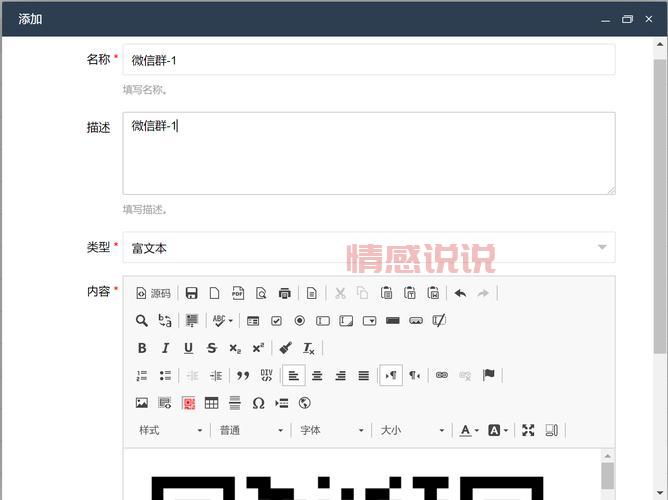This screenshot has height=500, width=668.
Task: Open the 字体 font dropdown
Action: point(332,430)
